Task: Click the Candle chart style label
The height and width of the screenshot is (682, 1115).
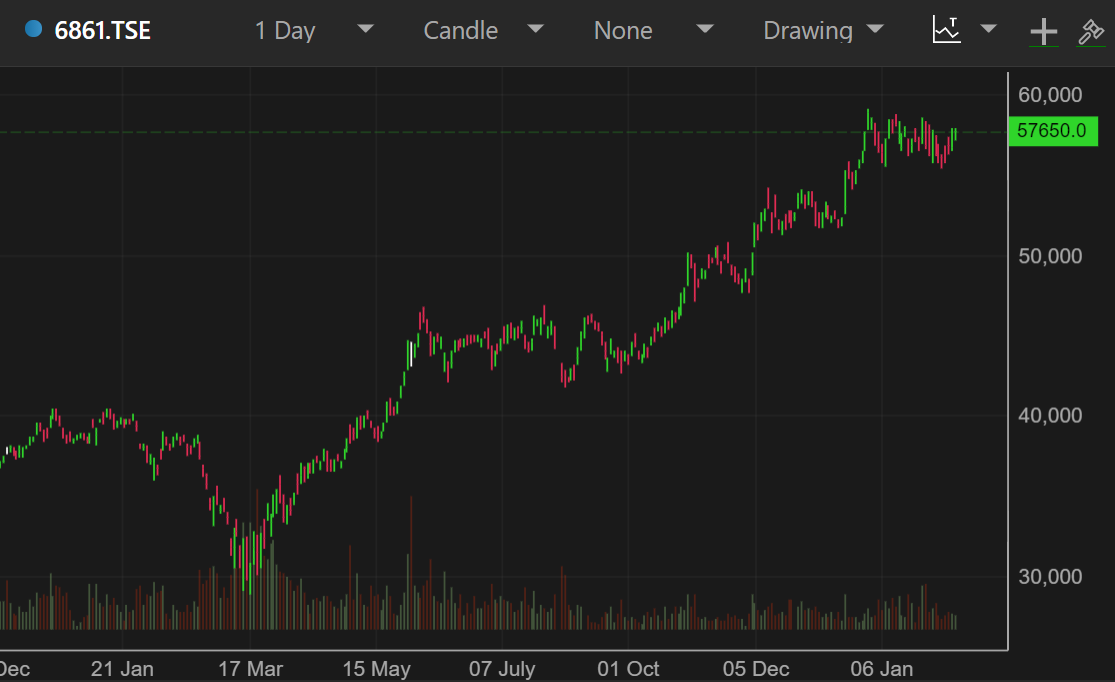Action: (x=459, y=31)
